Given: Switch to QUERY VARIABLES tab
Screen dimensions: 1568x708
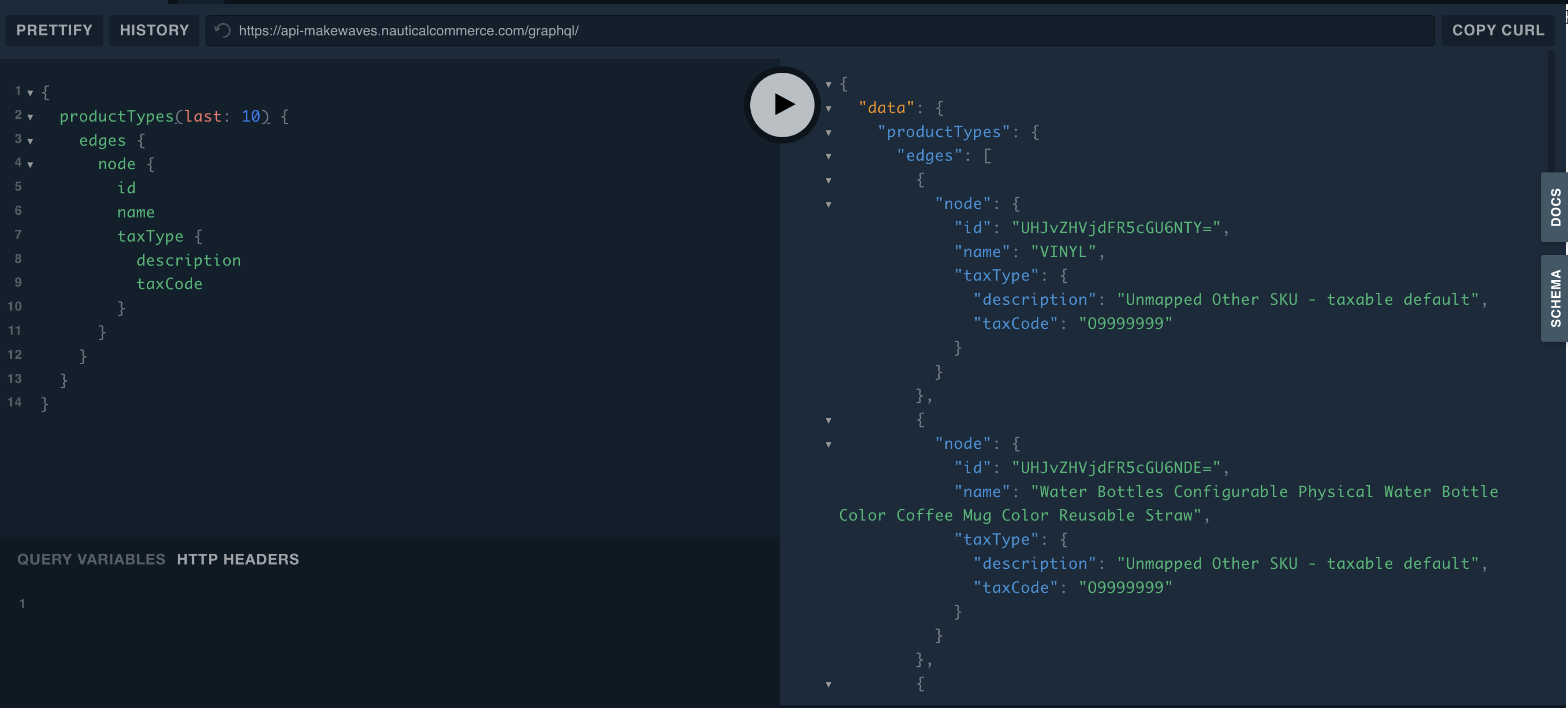Looking at the screenshot, I should [x=91, y=559].
